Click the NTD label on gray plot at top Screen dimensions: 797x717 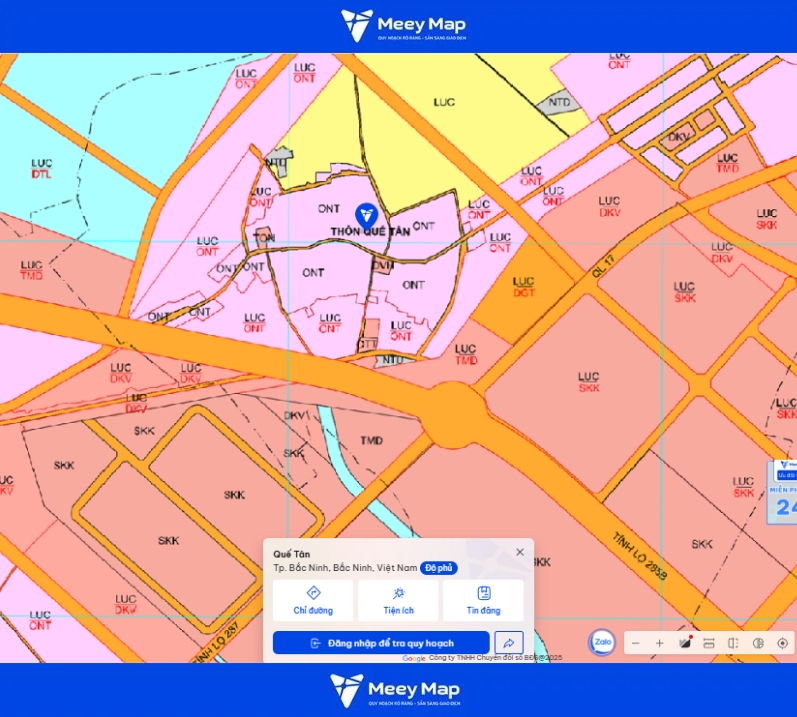(559, 102)
